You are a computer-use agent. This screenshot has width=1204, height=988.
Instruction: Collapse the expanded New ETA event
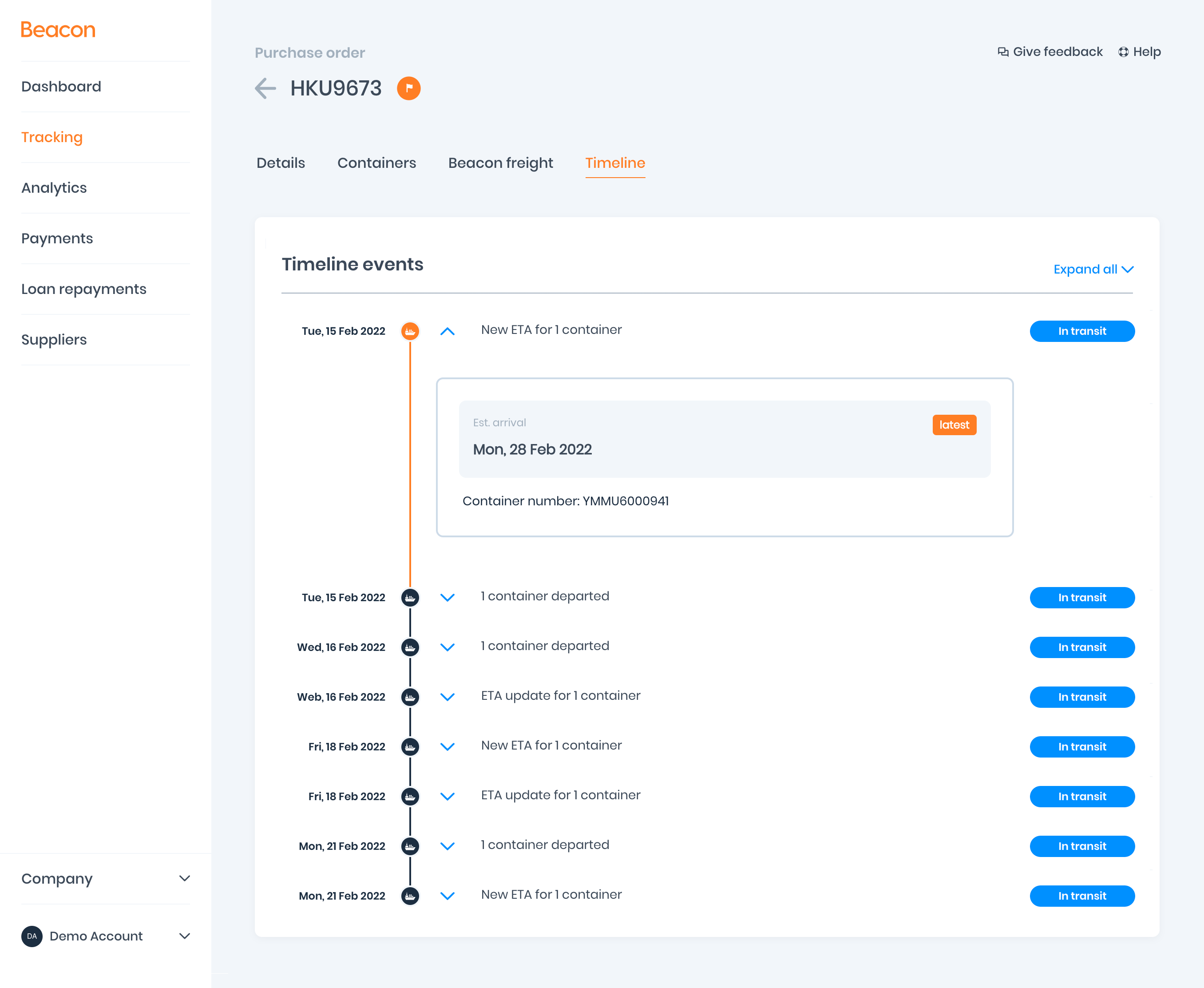pos(448,331)
